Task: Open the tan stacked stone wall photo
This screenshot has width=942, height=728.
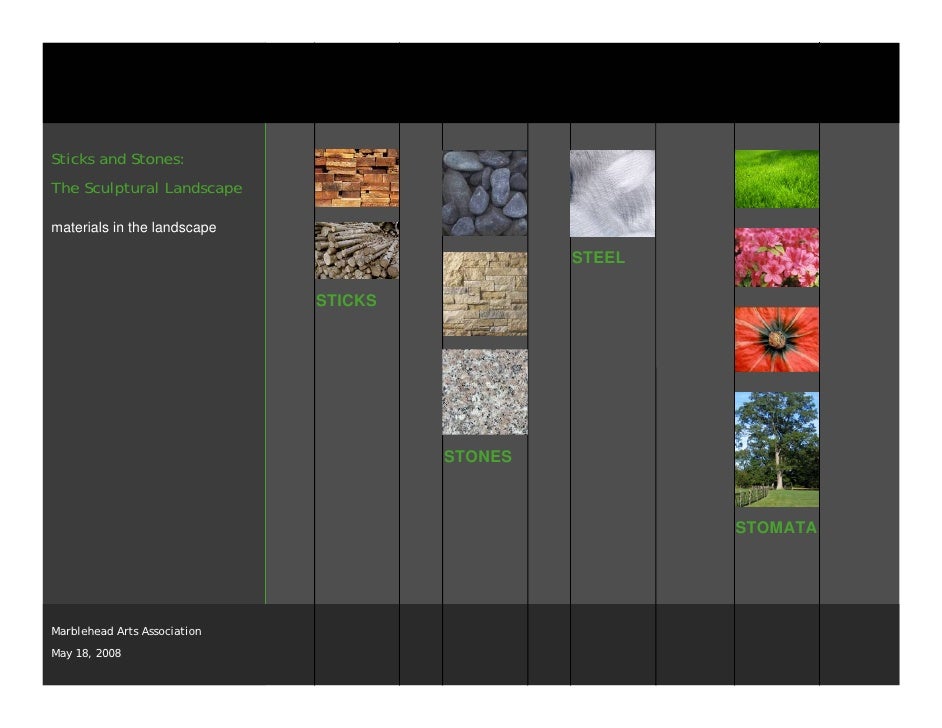Action: click(x=485, y=294)
